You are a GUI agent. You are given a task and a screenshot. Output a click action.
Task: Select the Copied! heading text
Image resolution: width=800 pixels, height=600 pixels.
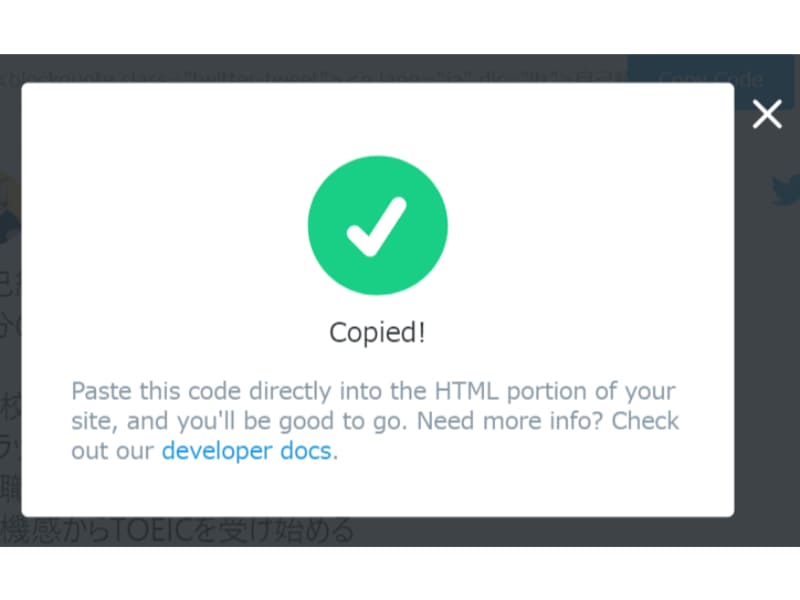pos(377,333)
